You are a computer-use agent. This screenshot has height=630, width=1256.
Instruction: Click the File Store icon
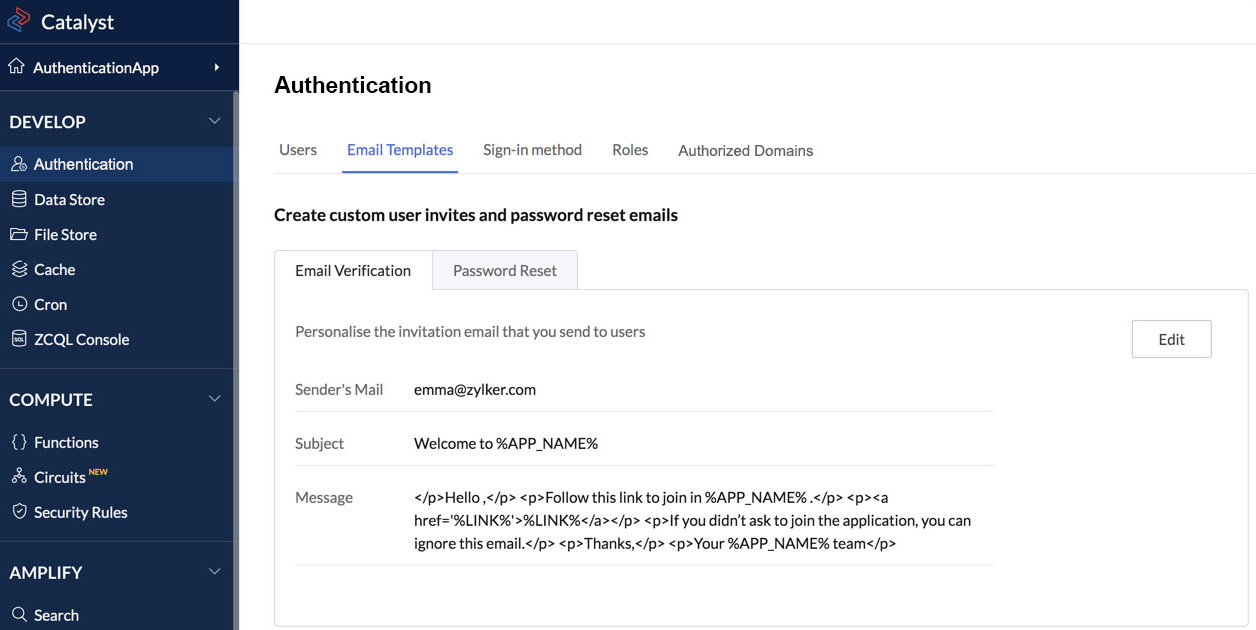pos(18,234)
